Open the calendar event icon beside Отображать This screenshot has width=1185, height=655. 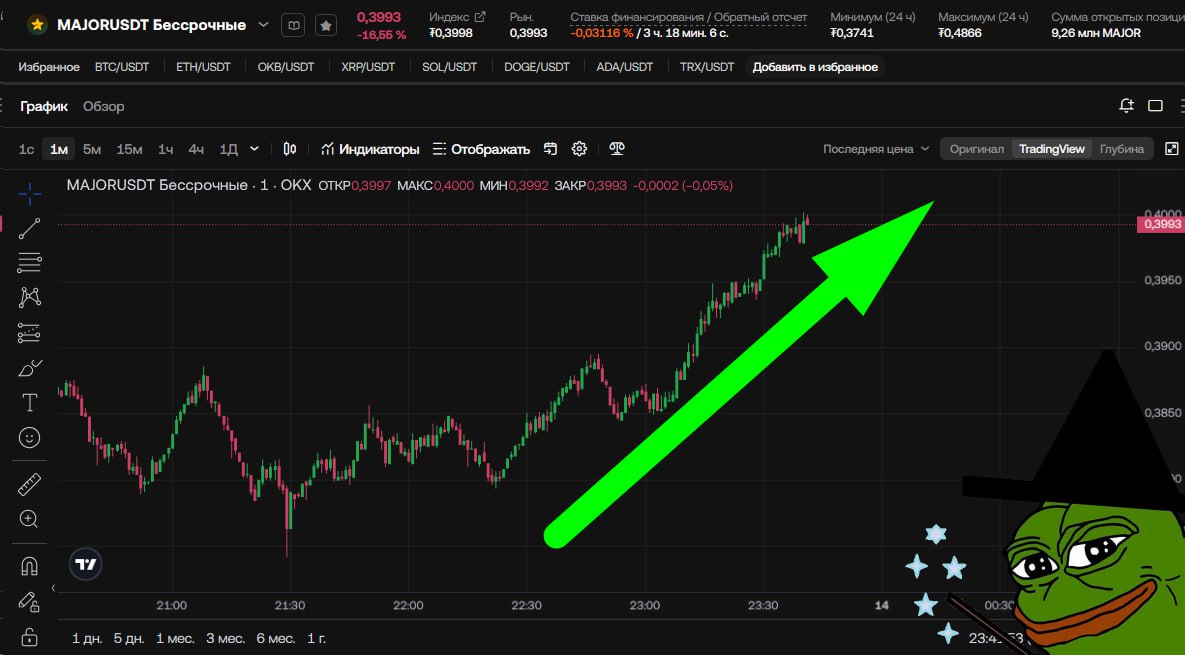(x=550, y=149)
